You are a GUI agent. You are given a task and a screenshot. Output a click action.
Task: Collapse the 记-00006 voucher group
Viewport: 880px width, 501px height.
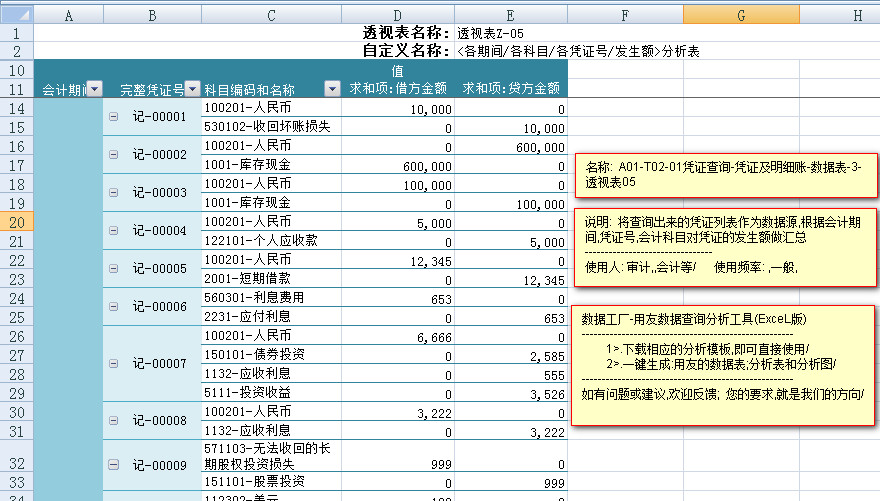click(x=113, y=307)
